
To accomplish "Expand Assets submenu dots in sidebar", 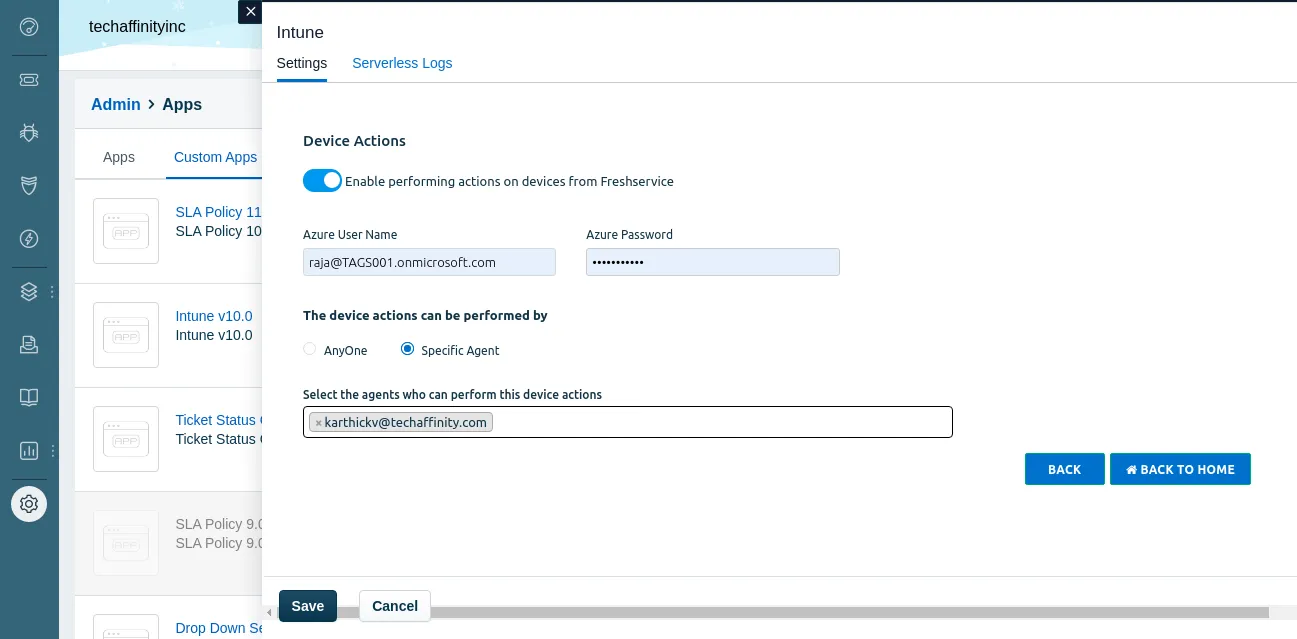I will [x=52, y=291].
